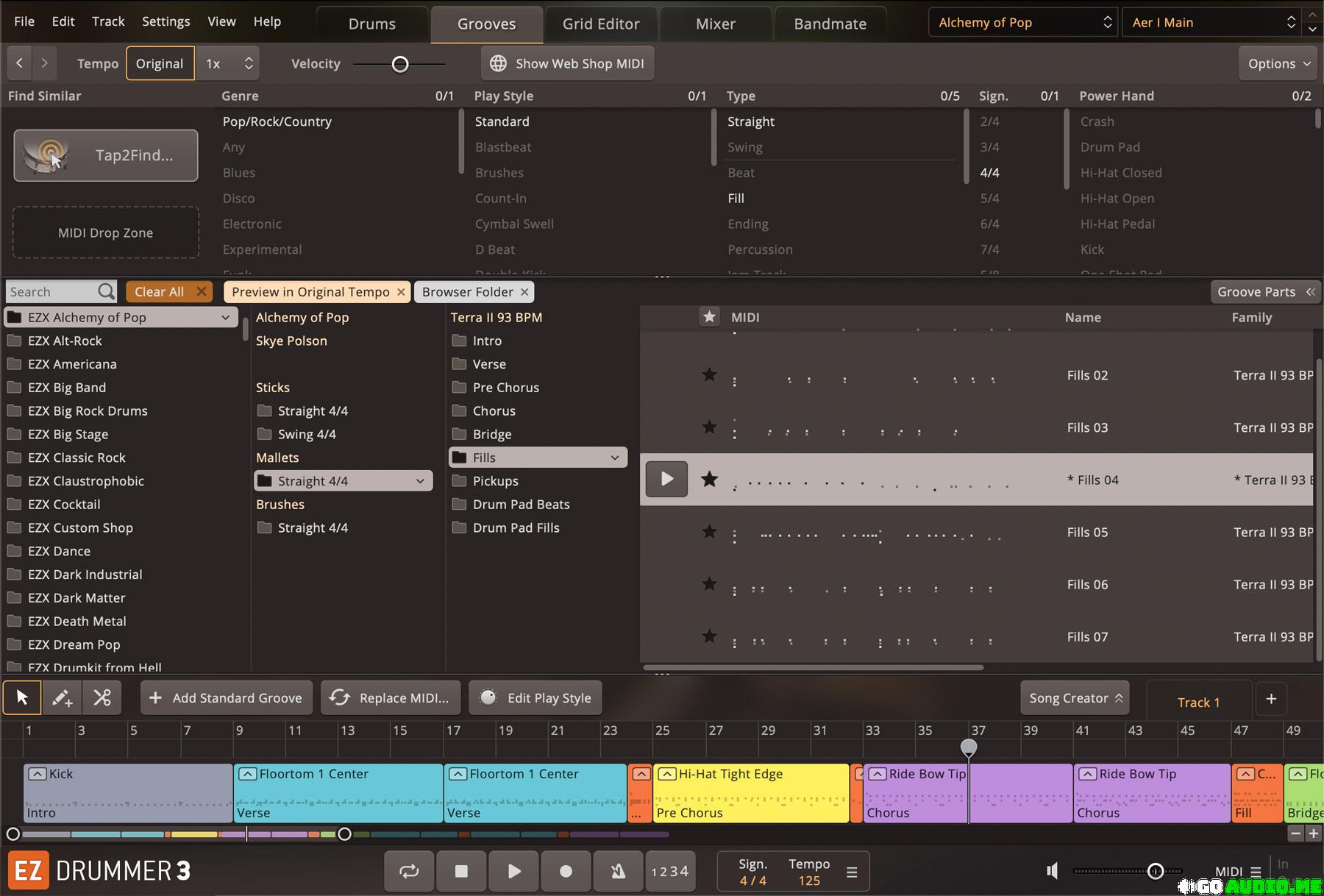Click the MIDI Drop Zone area
Screen dimensions: 1324x896
(106, 232)
